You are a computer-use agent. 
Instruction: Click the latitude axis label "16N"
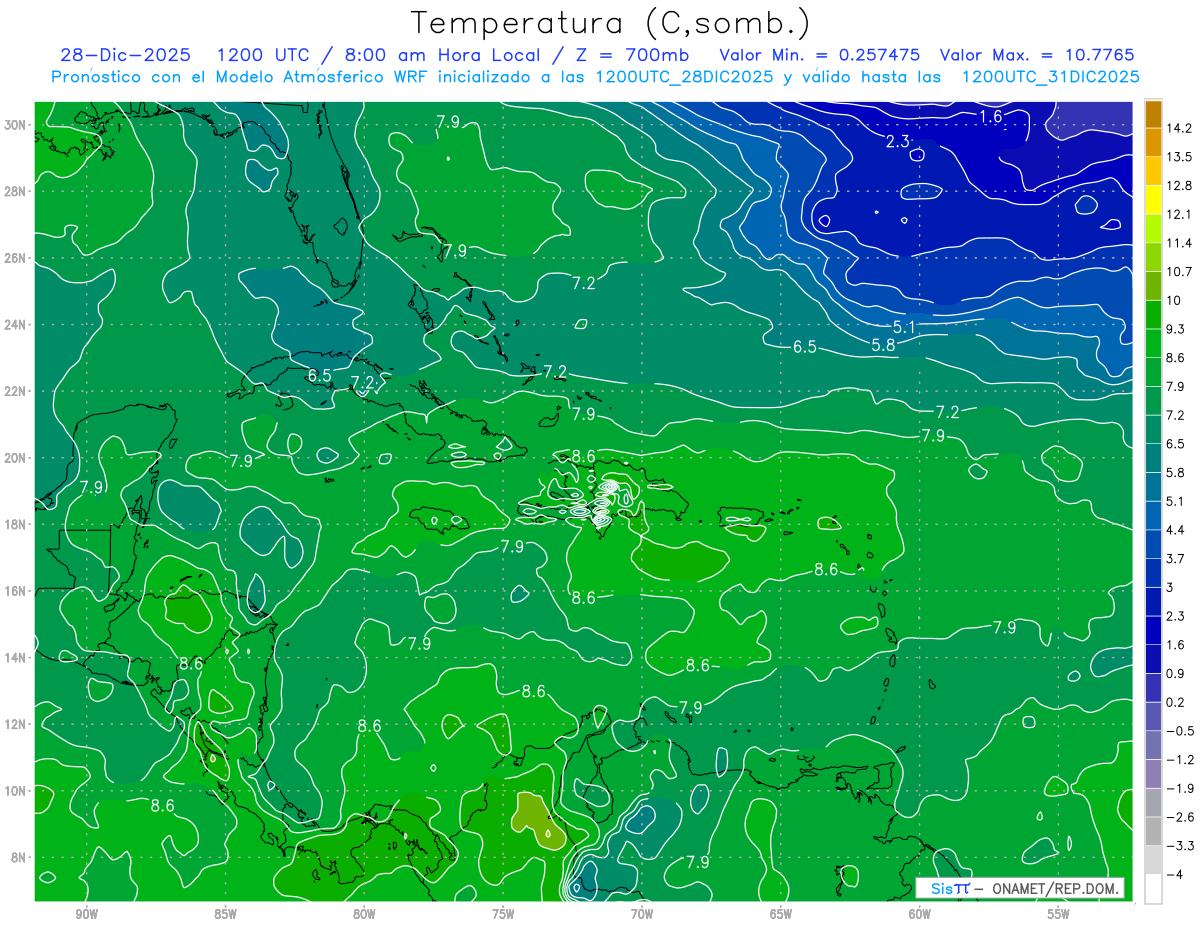[x=17, y=591]
